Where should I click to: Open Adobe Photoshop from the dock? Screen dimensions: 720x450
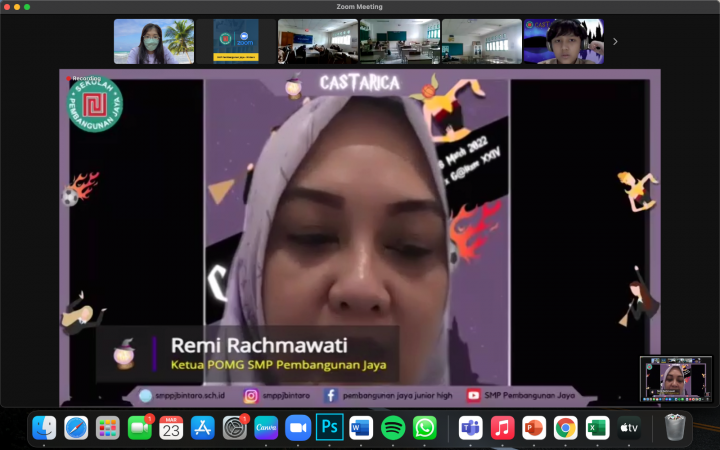pos(329,428)
